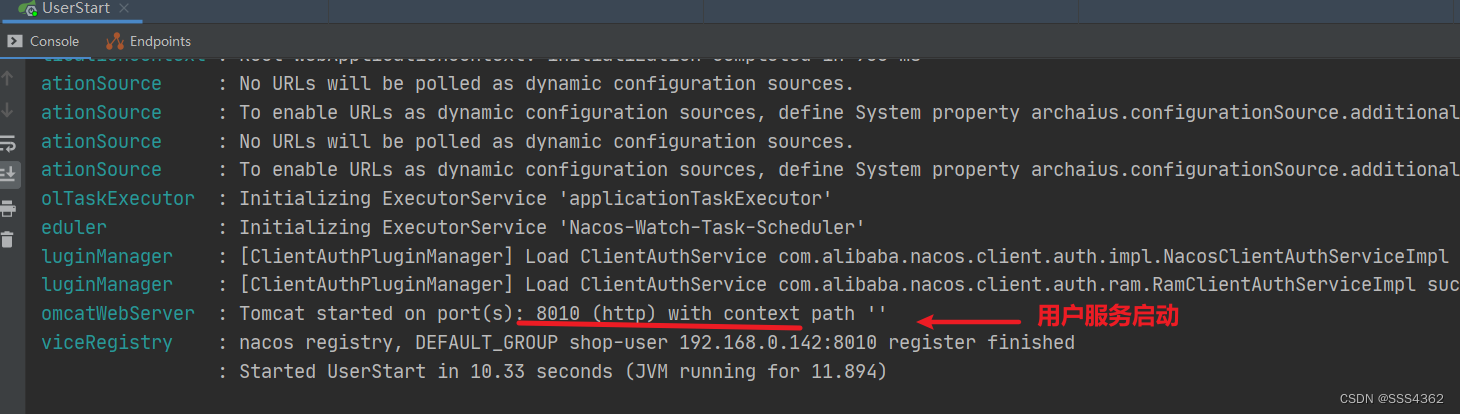
Task: Click the 'viceRegistry' logger name
Action: click(106, 343)
